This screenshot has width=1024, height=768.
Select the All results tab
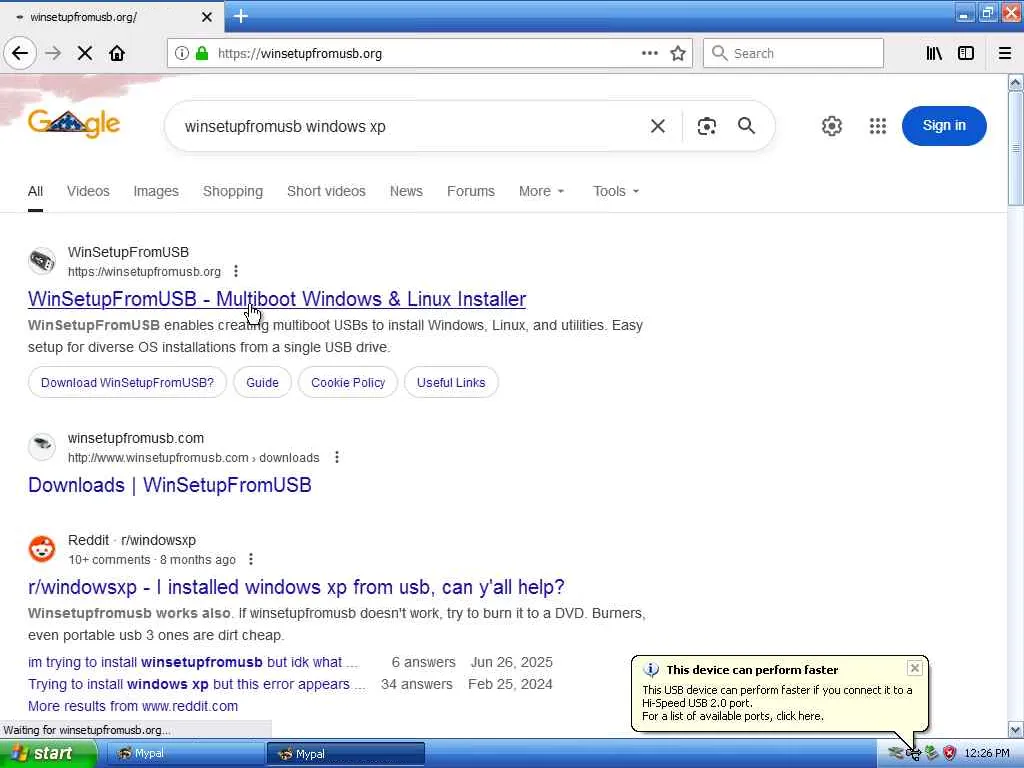(x=35, y=191)
